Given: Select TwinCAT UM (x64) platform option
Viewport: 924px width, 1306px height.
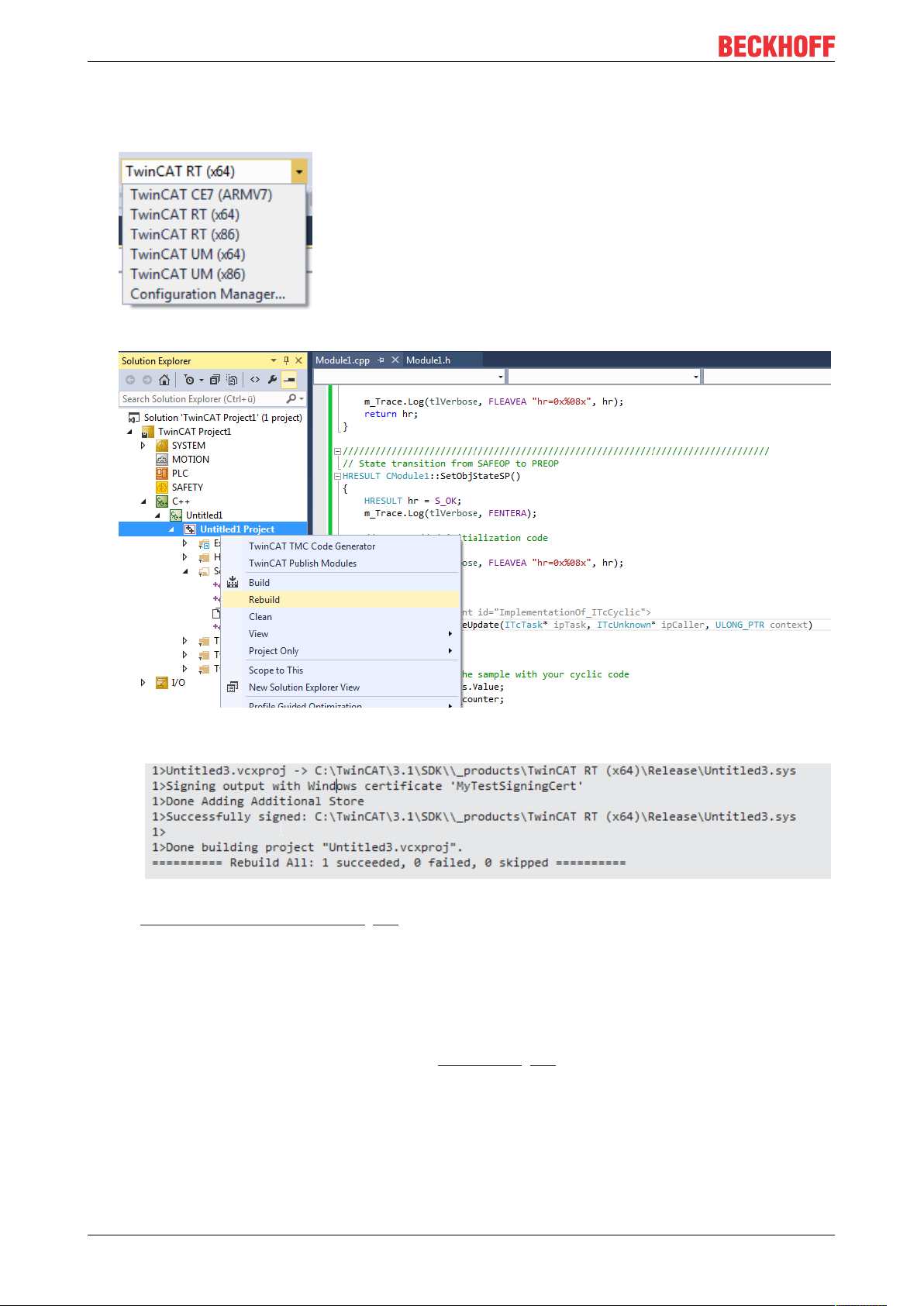Looking at the screenshot, I should coord(188,254).
